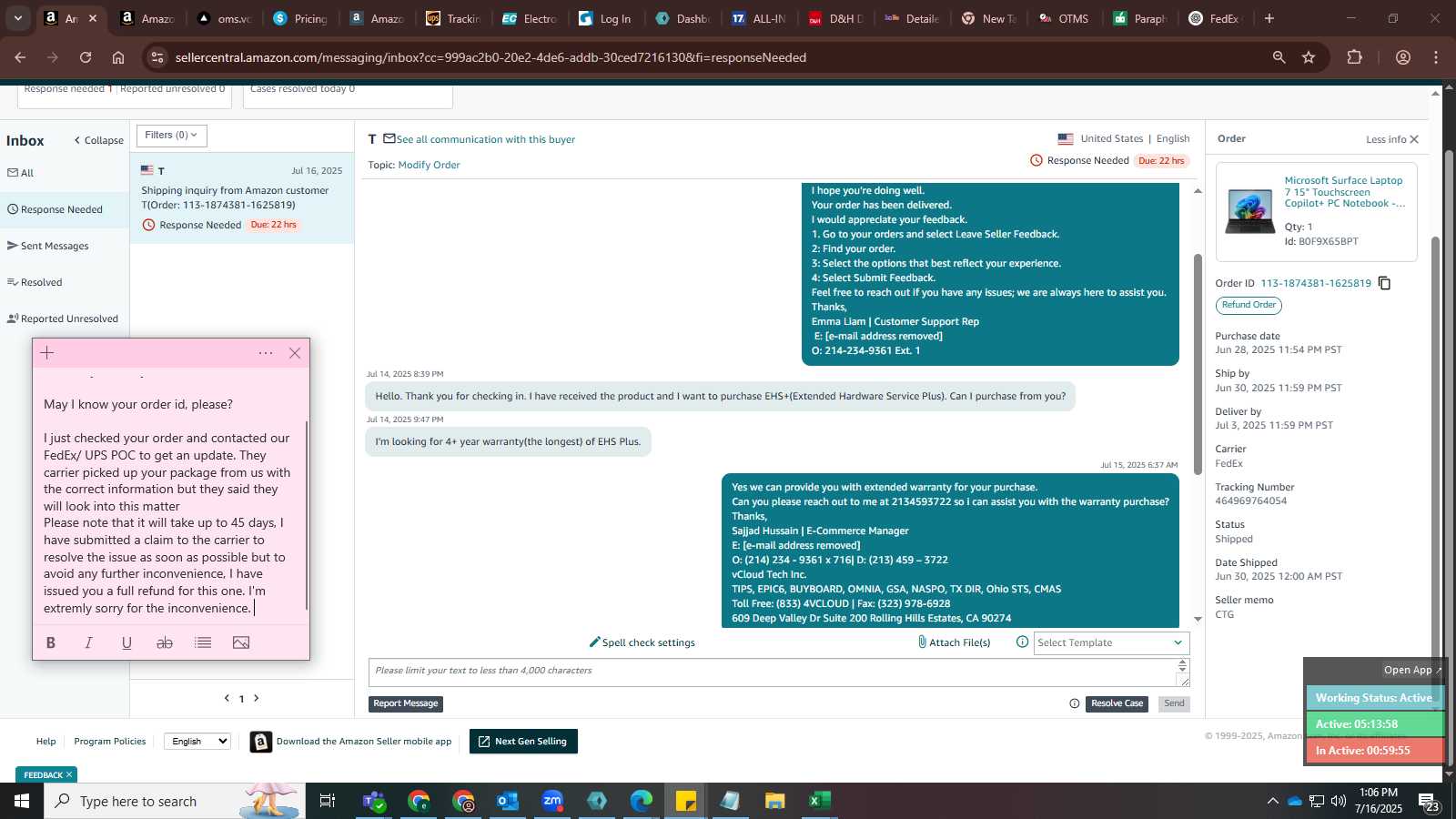Open order link 113-1874381-1625819
1456x819 pixels.
pyautogui.click(x=1315, y=283)
